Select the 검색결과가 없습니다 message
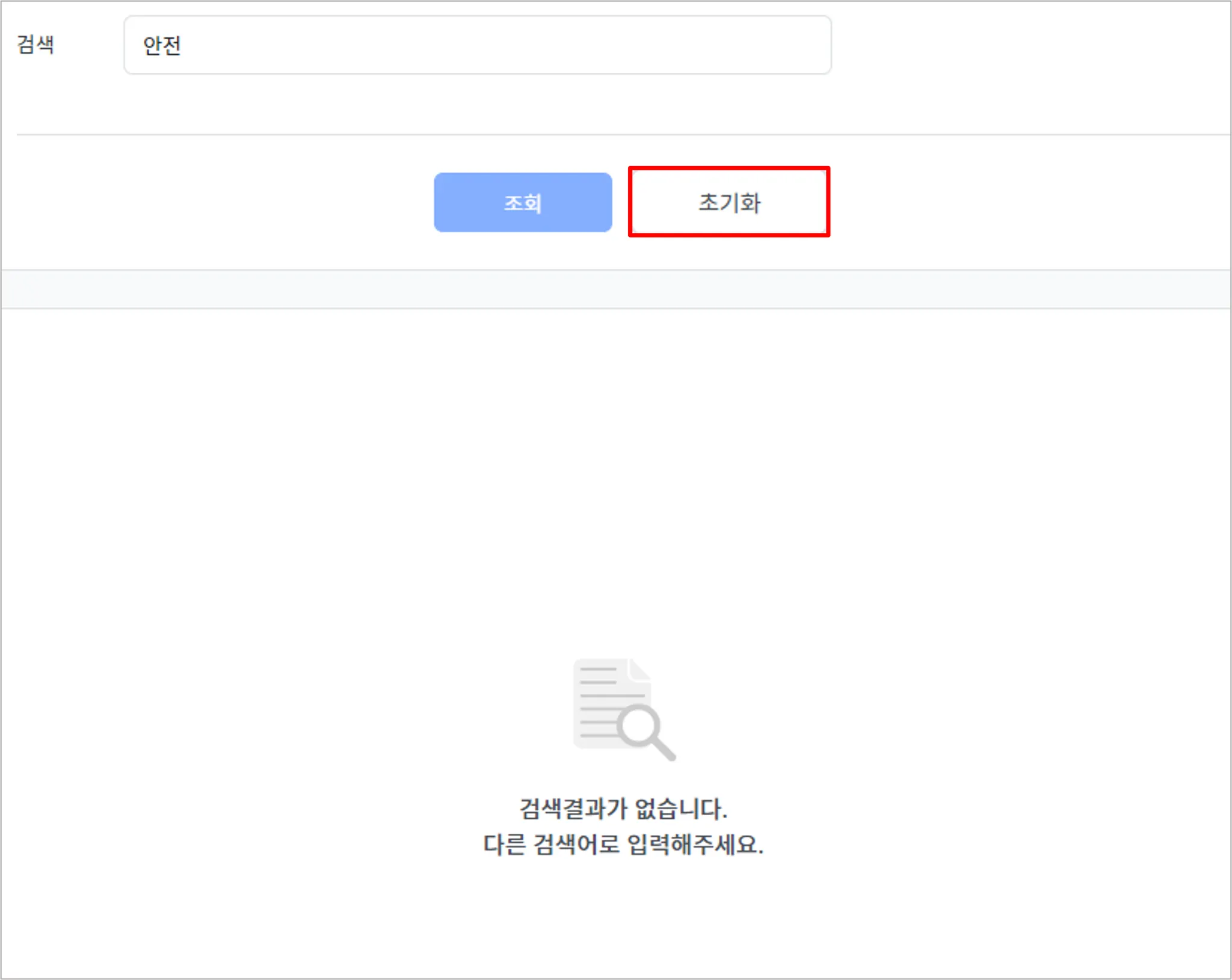 pos(623,808)
